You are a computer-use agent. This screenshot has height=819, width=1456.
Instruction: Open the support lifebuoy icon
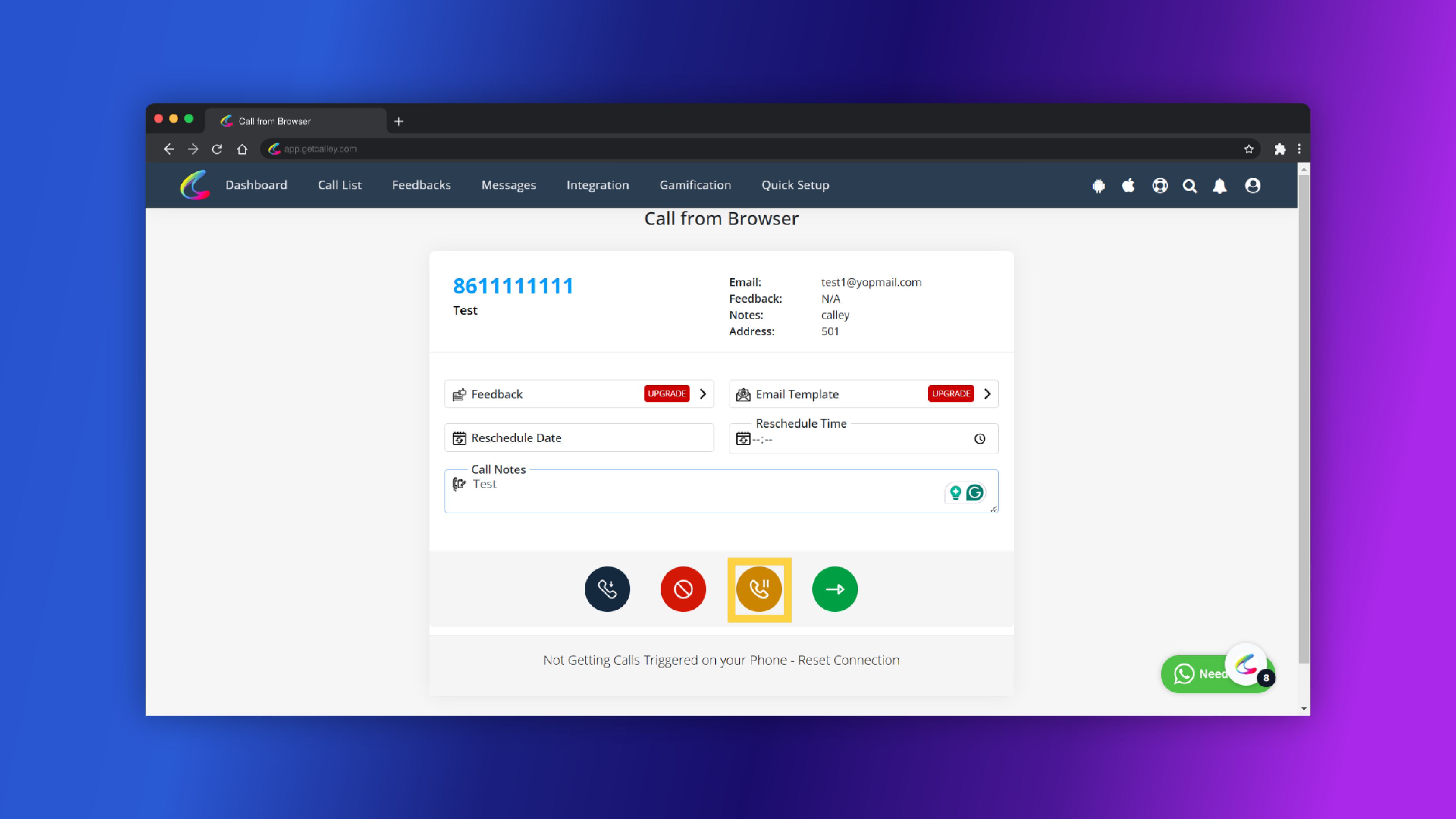[x=1160, y=186]
